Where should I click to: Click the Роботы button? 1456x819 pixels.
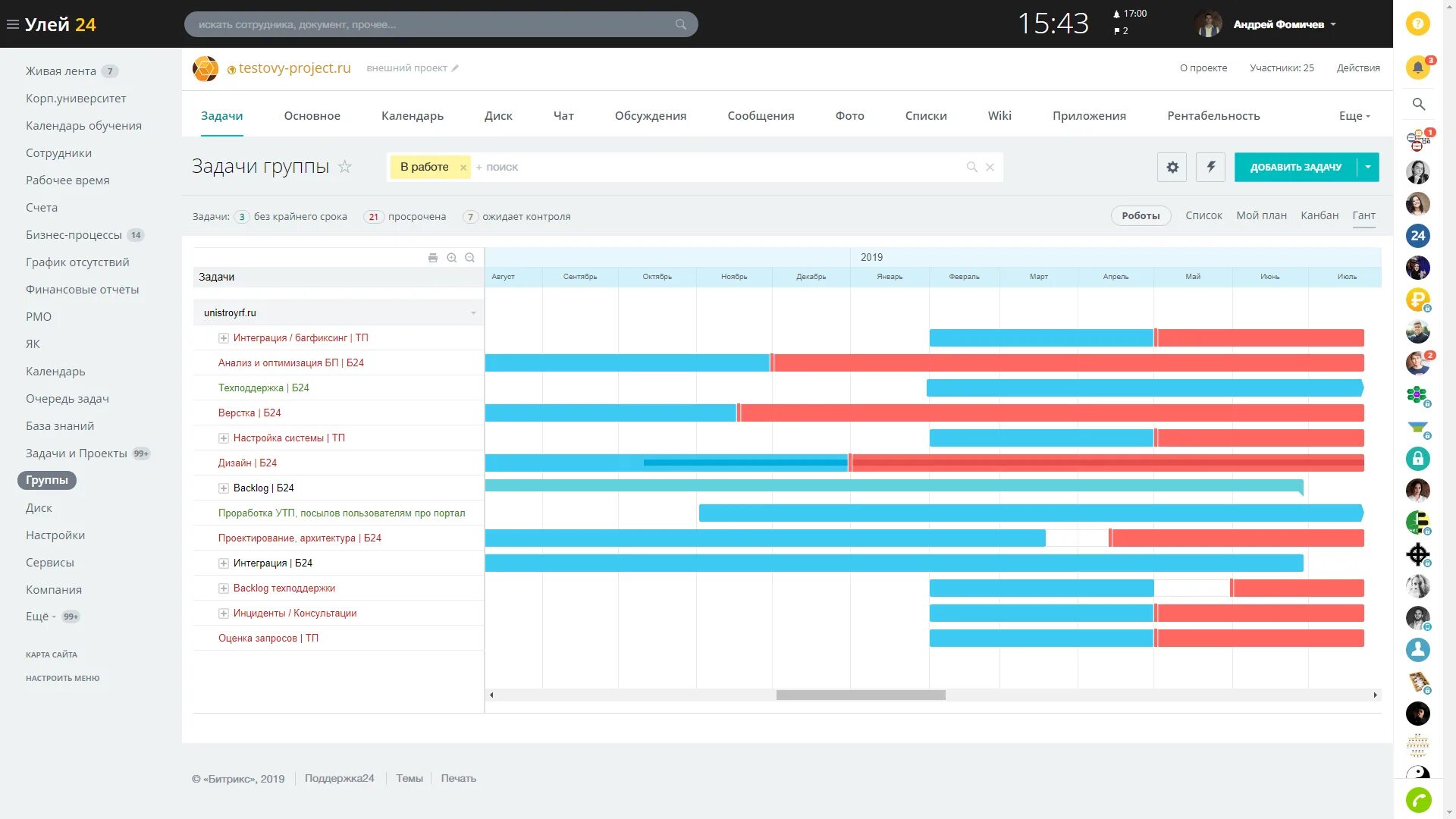pos(1141,216)
